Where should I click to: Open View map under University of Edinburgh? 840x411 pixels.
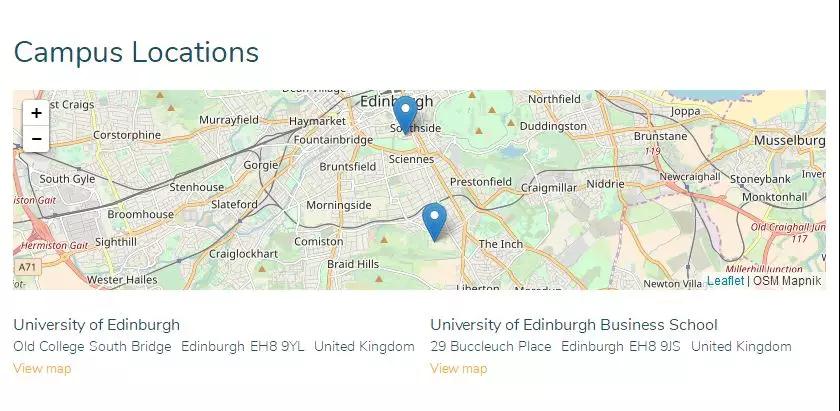coord(42,369)
